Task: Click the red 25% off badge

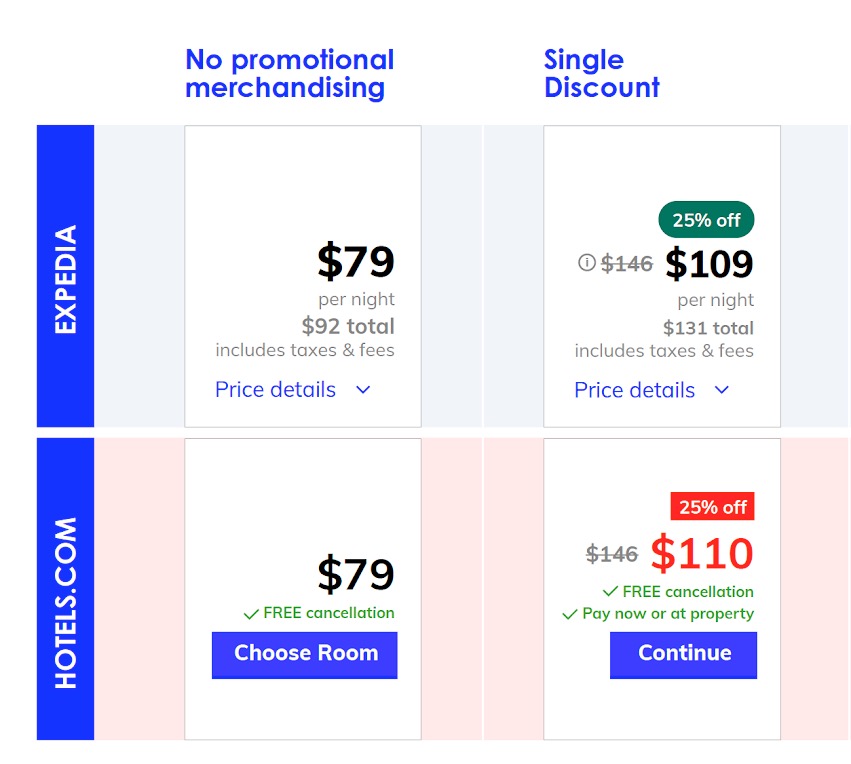Action: pyautogui.click(x=712, y=507)
